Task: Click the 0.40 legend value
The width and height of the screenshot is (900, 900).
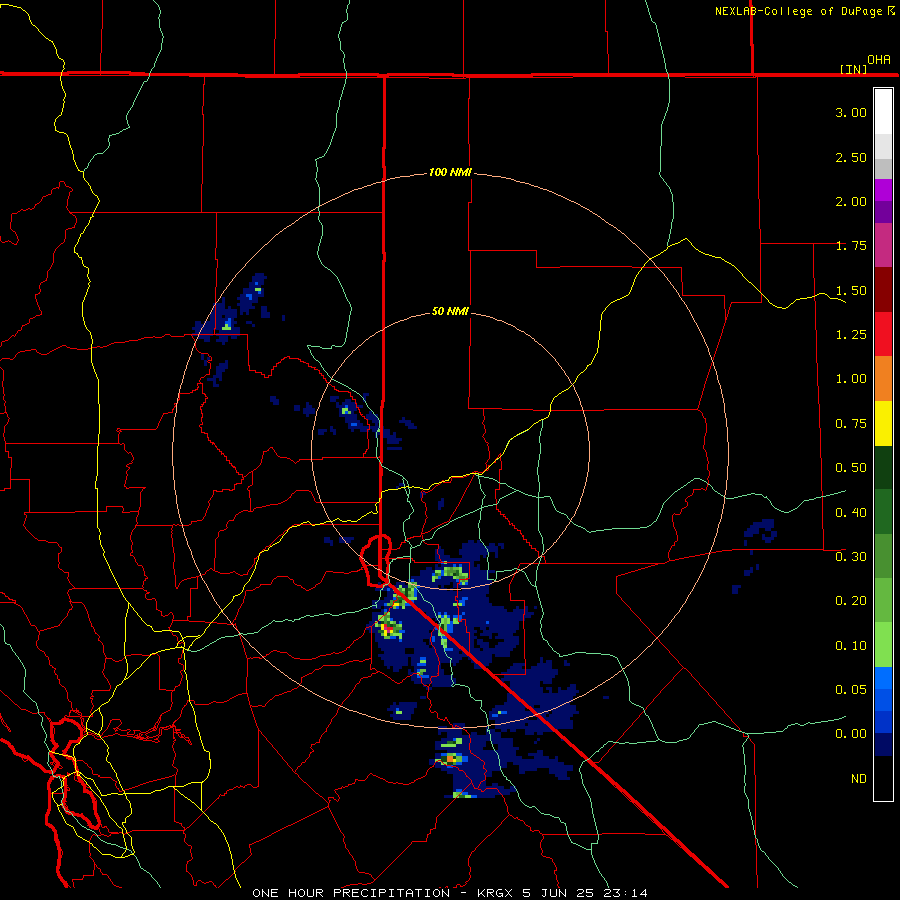Action: (x=851, y=512)
